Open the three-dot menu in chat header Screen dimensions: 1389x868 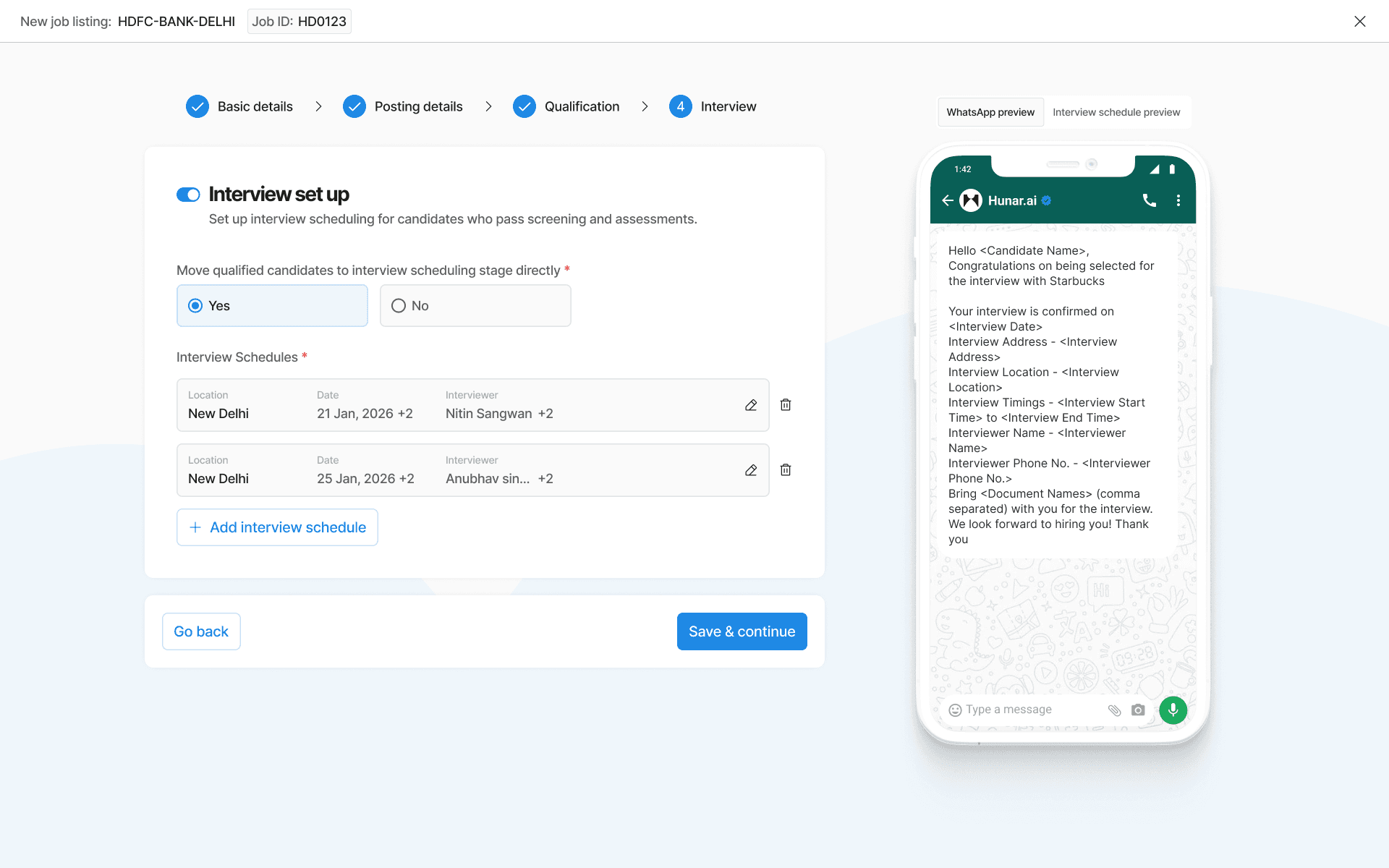1178,200
